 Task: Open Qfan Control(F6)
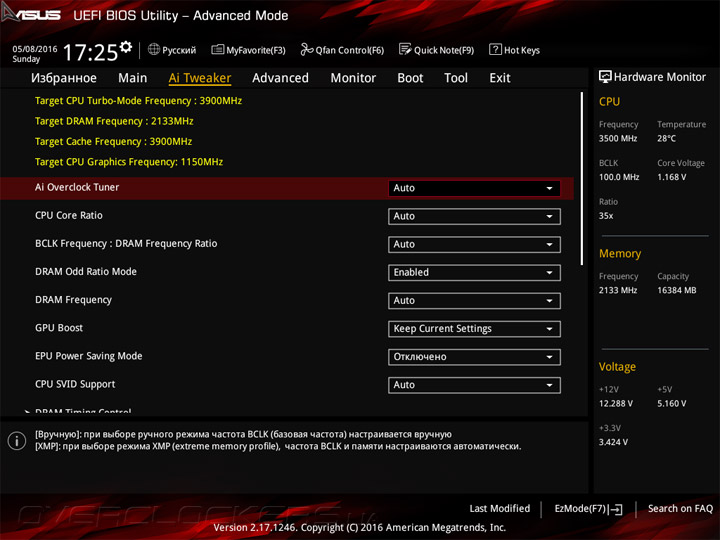342,50
